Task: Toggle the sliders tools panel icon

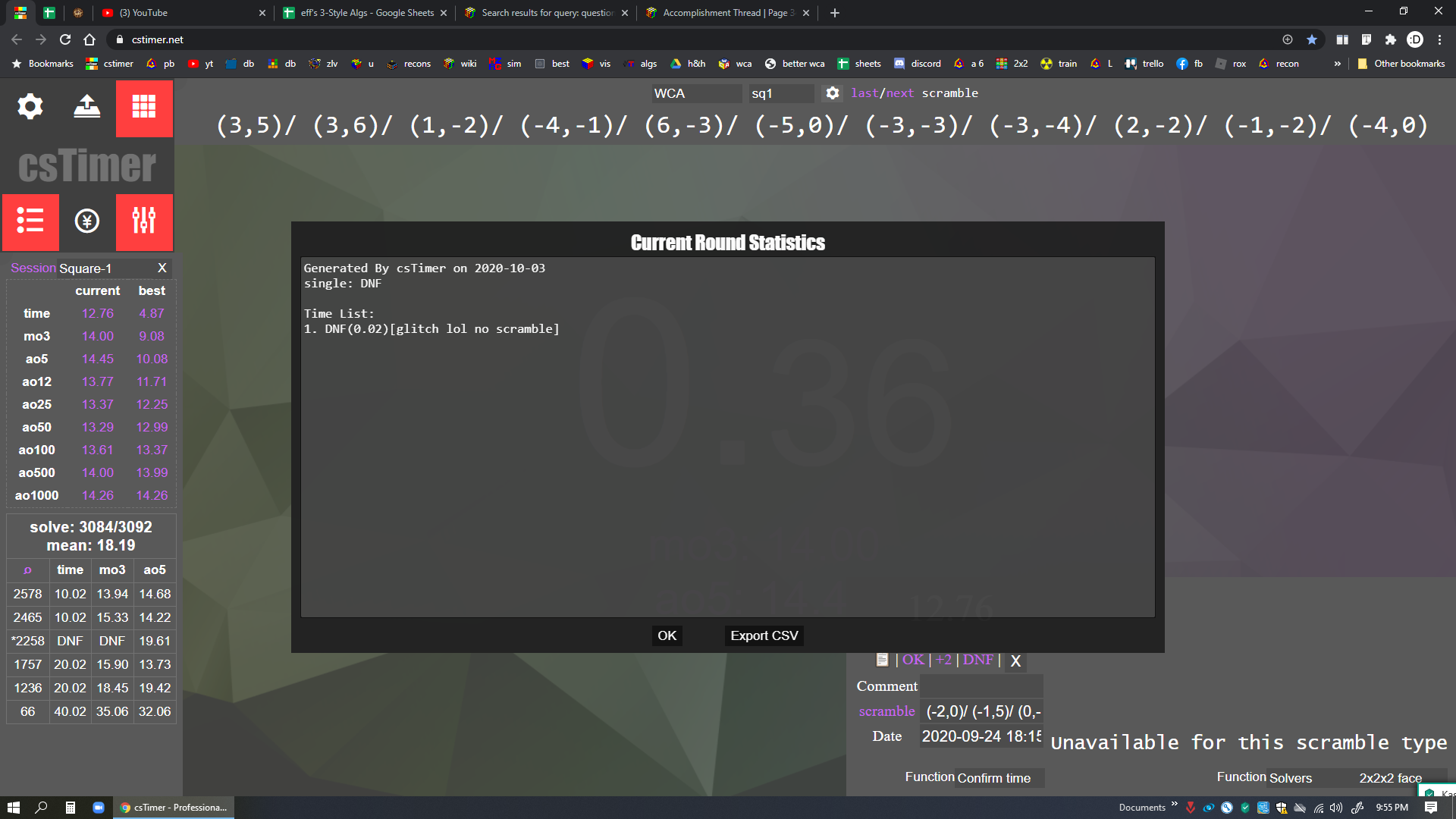Action: pyautogui.click(x=144, y=221)
